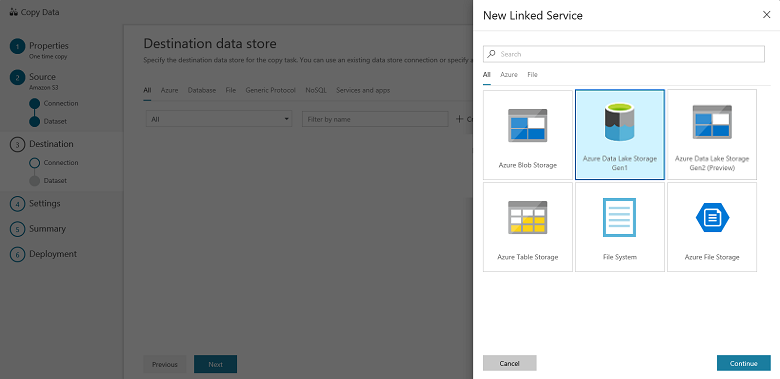Click the Cancel button
This screenshot has height=379, width=780.
click(509, 364)
